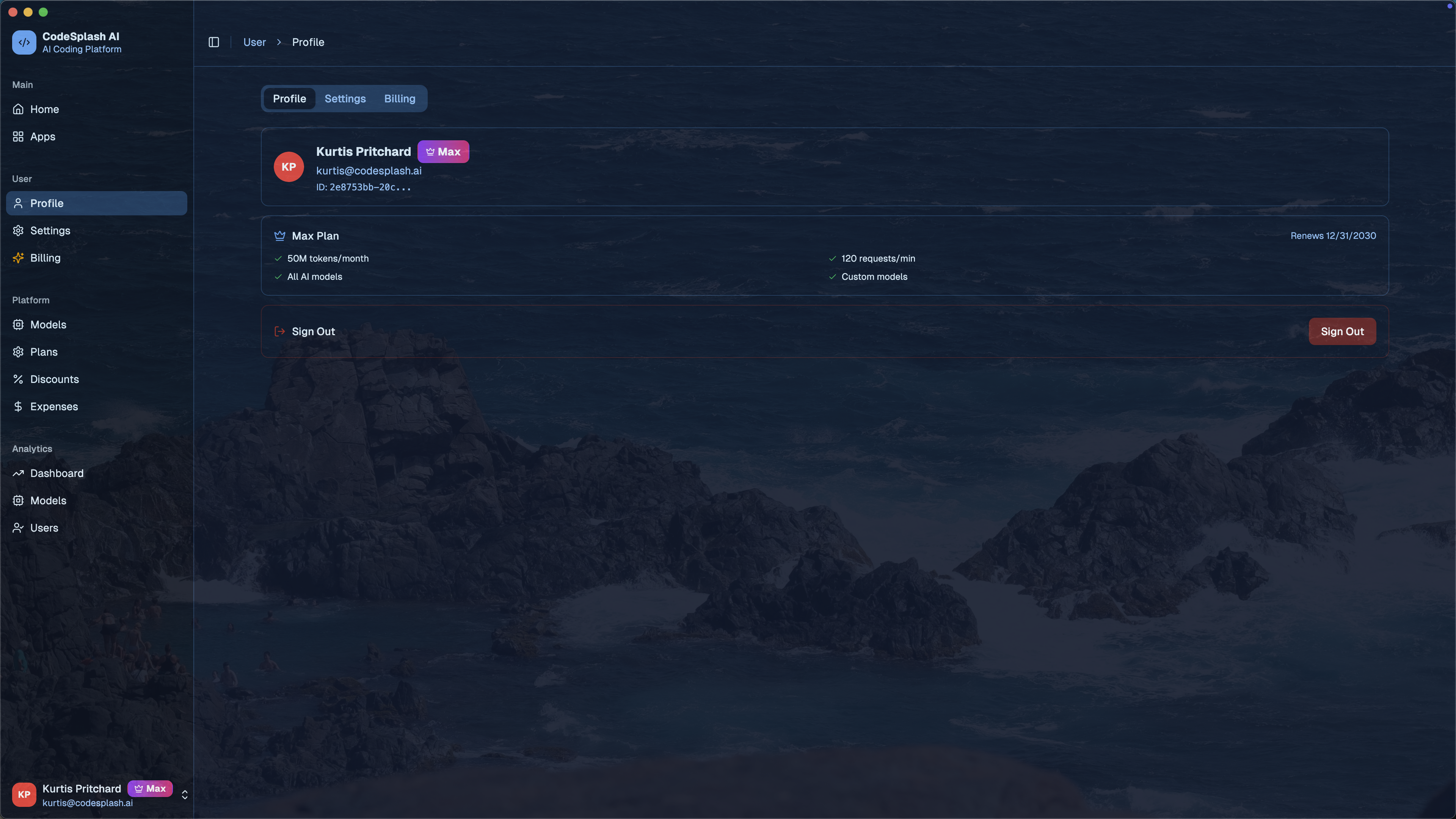Viewport: 1456px width, 819px height.
Task: Click the Max plan badge next to Kurtis Pritchard
Action: pos(443,152)
